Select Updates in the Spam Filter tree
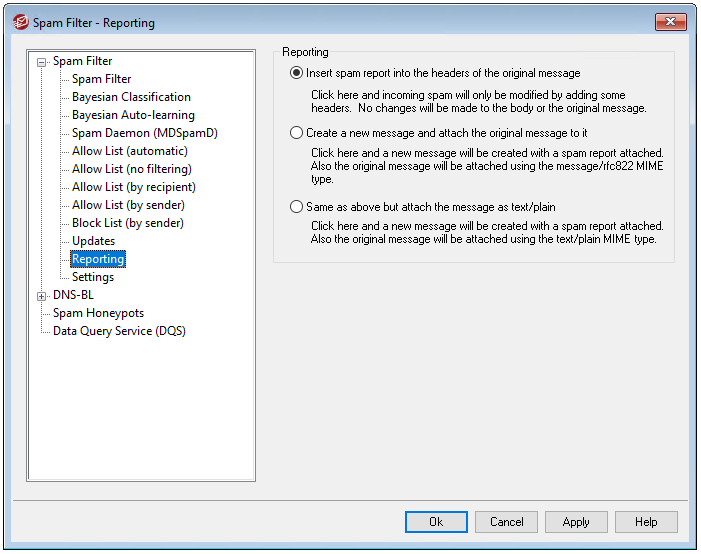The height and width of the screenshot is (554, 701). [93, 241]
